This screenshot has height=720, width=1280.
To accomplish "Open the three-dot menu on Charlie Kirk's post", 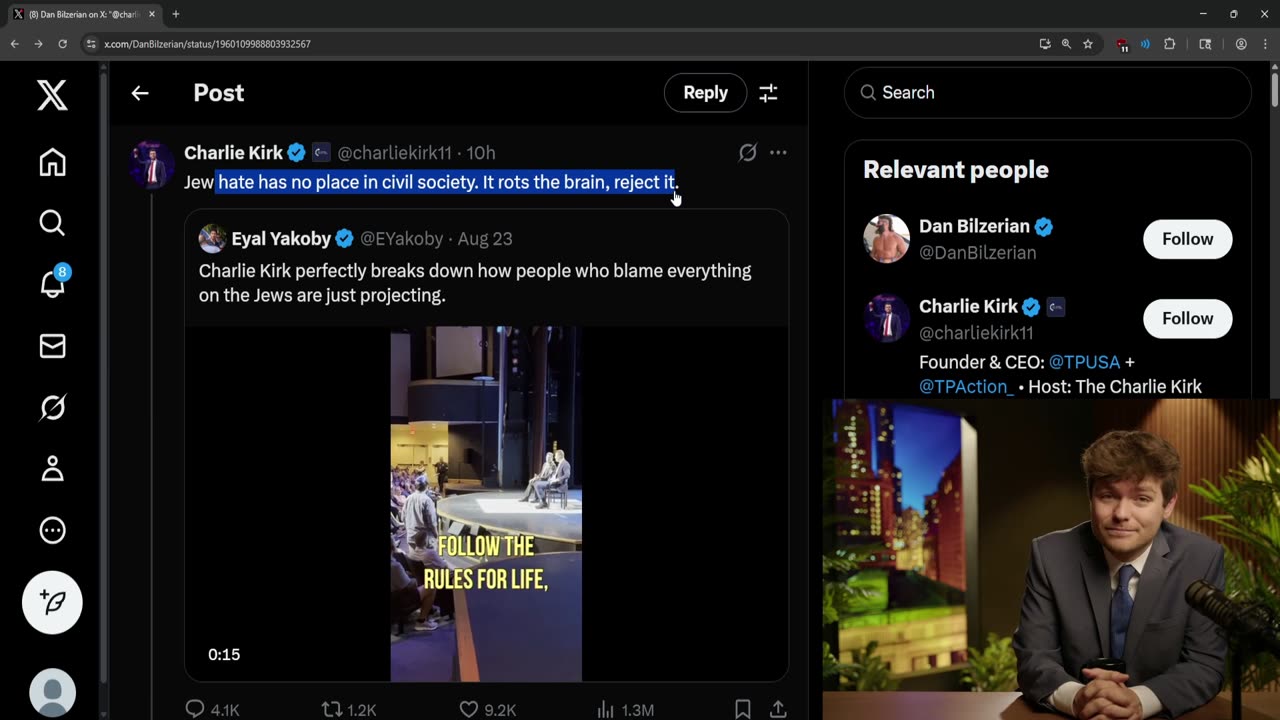I will coord(778,153).
